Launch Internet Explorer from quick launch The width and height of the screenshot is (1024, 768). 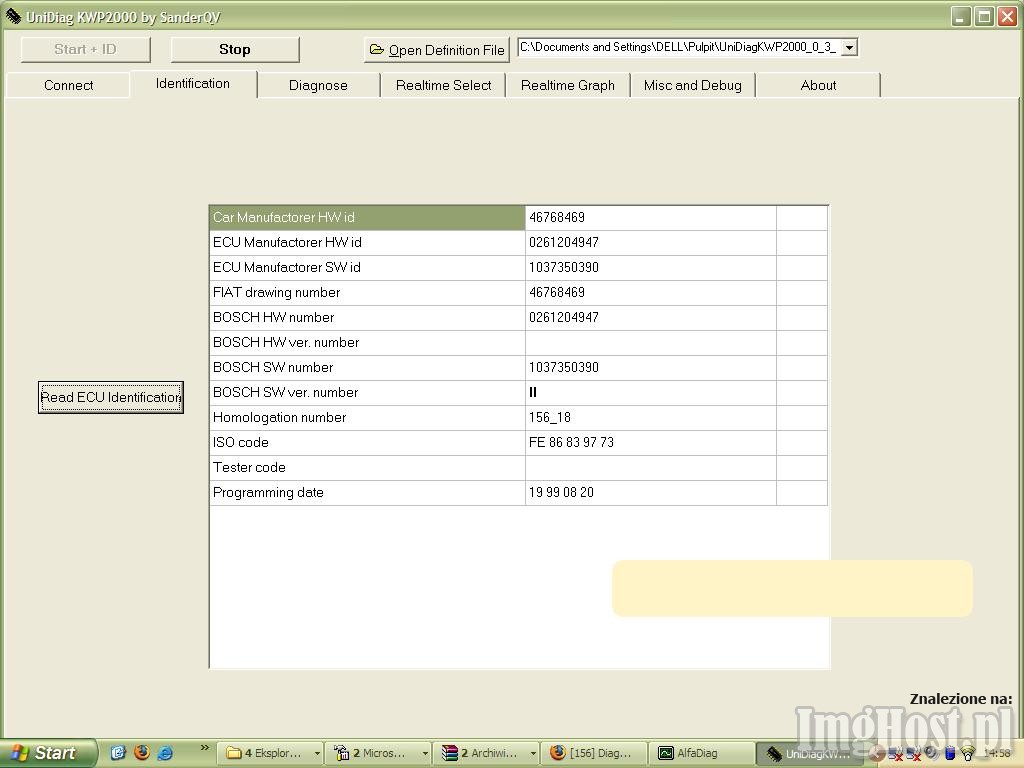click(165, 753)
